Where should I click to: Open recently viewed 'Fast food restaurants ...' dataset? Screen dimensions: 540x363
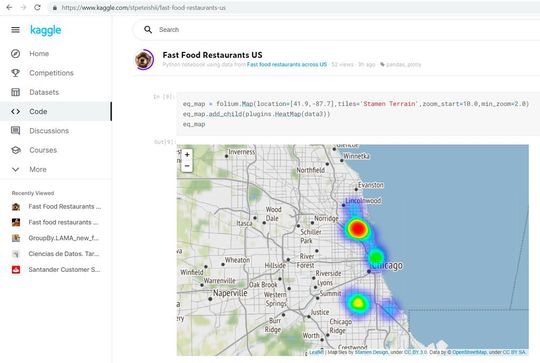63,222
